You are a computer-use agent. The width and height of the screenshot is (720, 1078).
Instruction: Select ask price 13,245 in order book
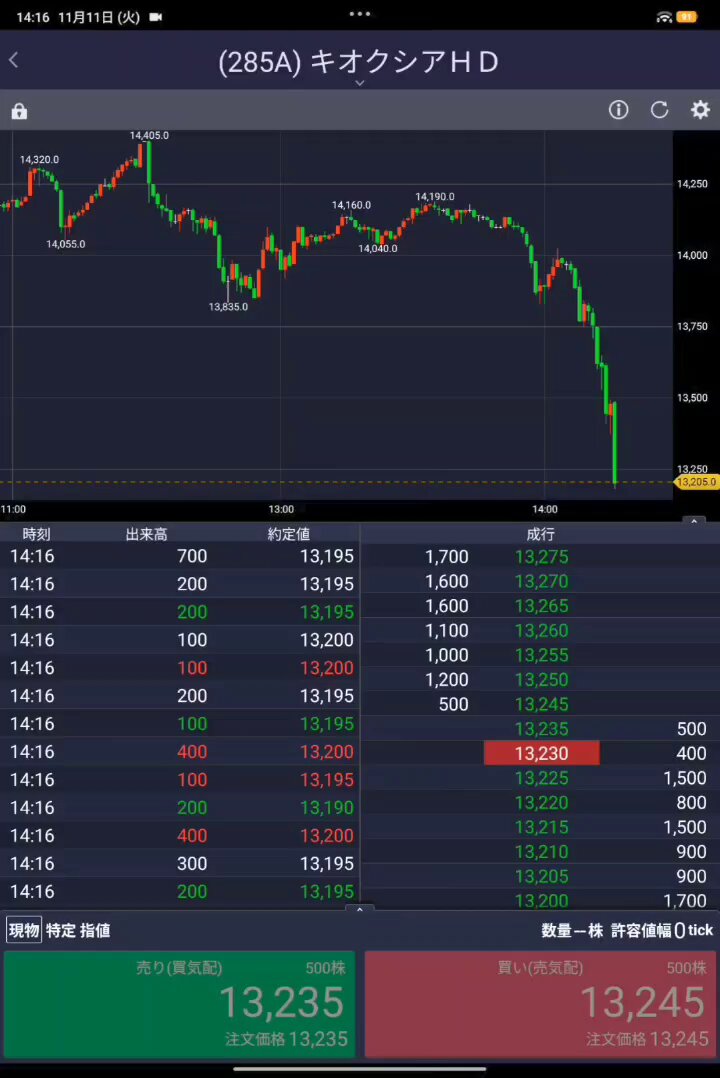[x=541, y=705]
